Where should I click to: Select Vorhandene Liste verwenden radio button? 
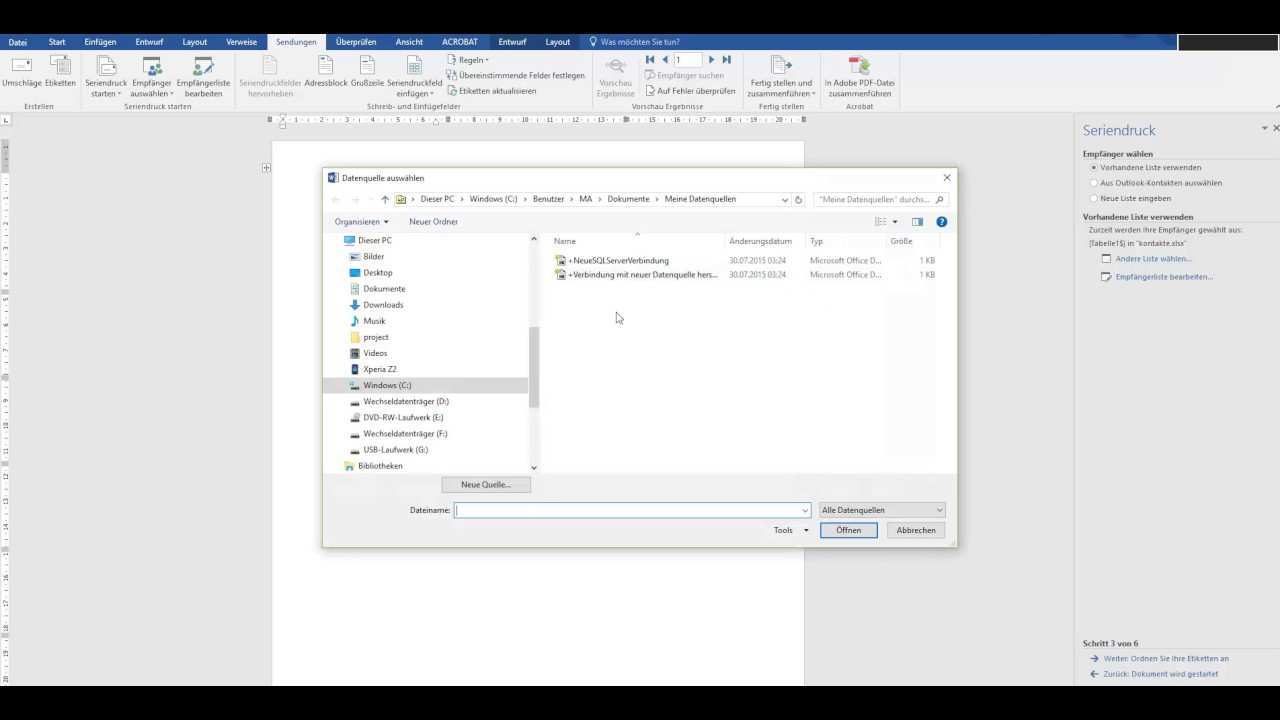tap(1094, 168)
